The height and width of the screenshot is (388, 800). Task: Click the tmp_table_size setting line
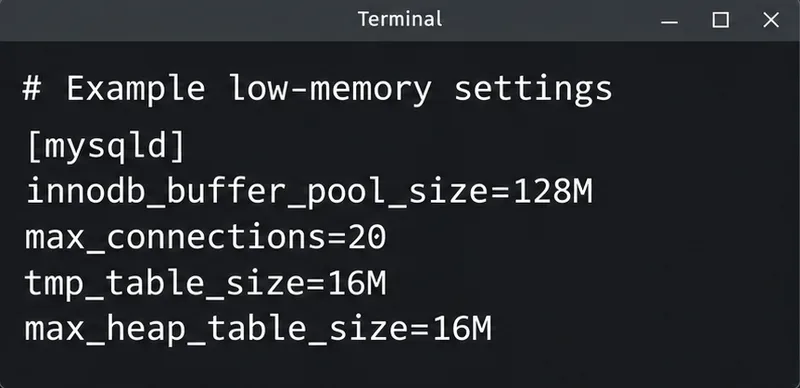click(x=206, y=283)
